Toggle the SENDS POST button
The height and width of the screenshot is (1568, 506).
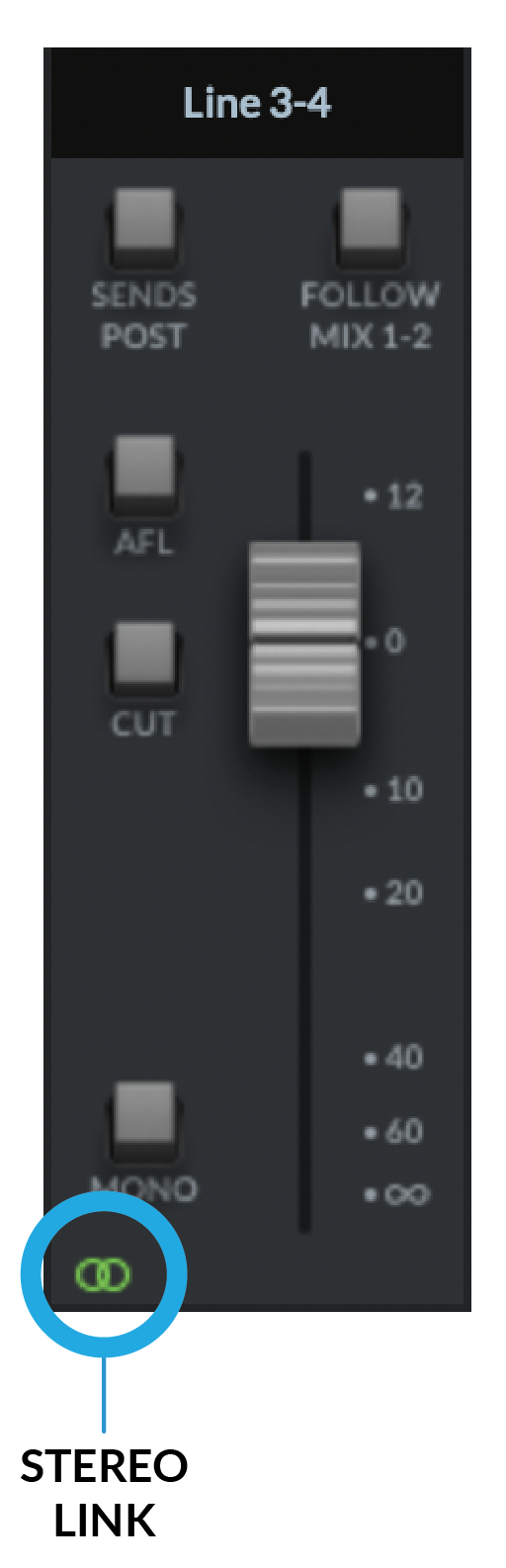tap(143, 226)
